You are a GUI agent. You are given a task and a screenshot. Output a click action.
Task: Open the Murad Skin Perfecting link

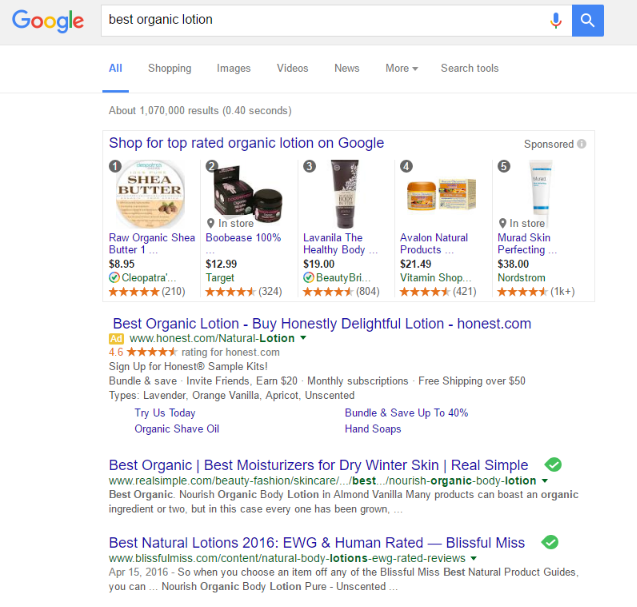click(x=527, y=243)
